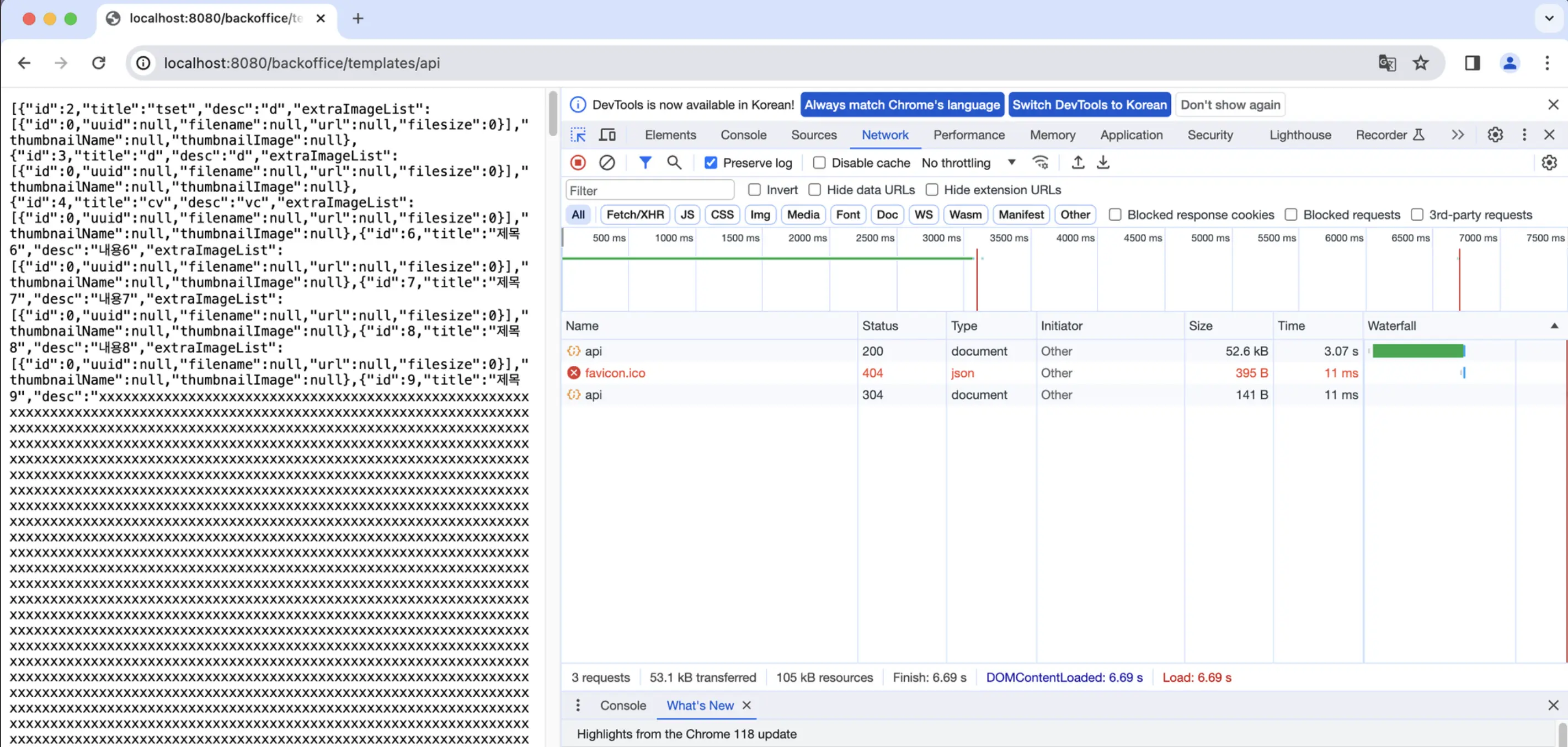1568x747 pixels.
Task: Clear the network log
Action: (607, 163)
